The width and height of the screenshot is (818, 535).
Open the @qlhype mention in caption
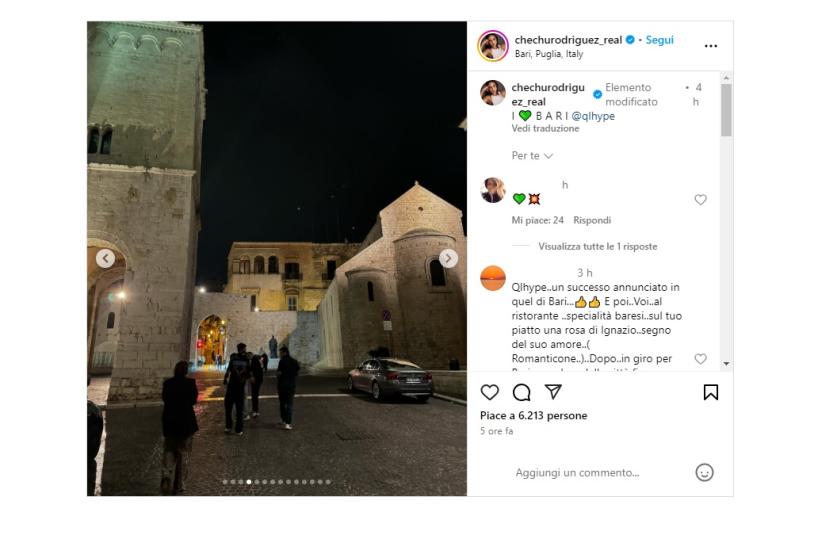pos(593,116)
